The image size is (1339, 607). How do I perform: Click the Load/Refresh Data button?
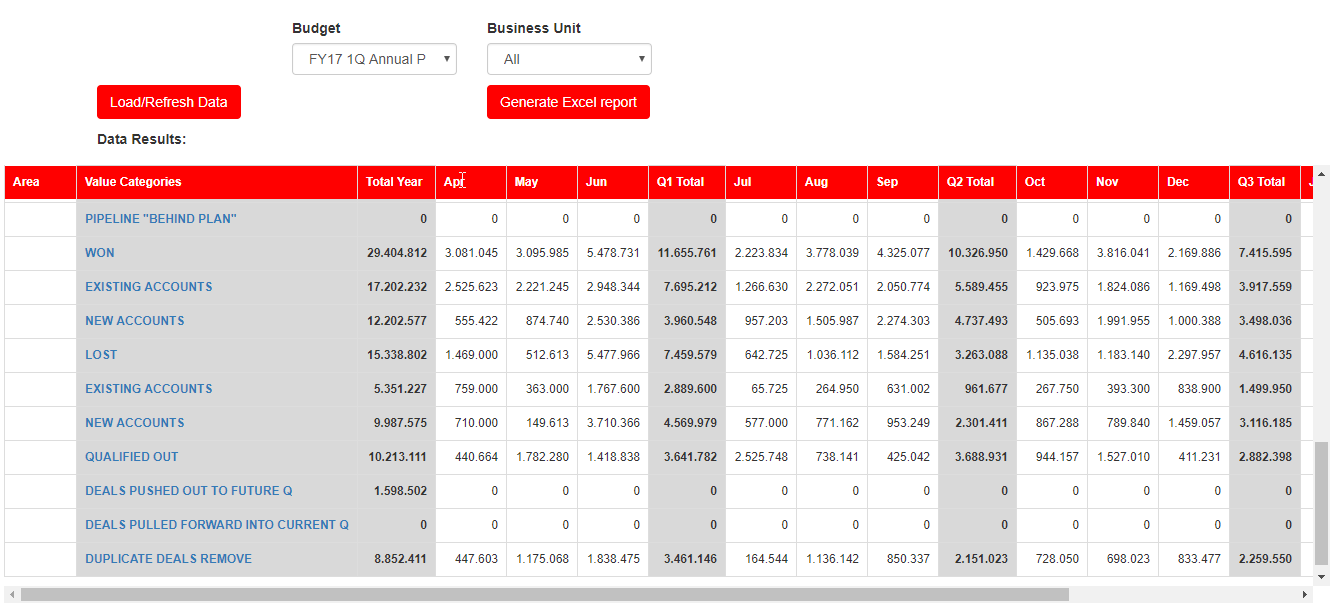169,102
